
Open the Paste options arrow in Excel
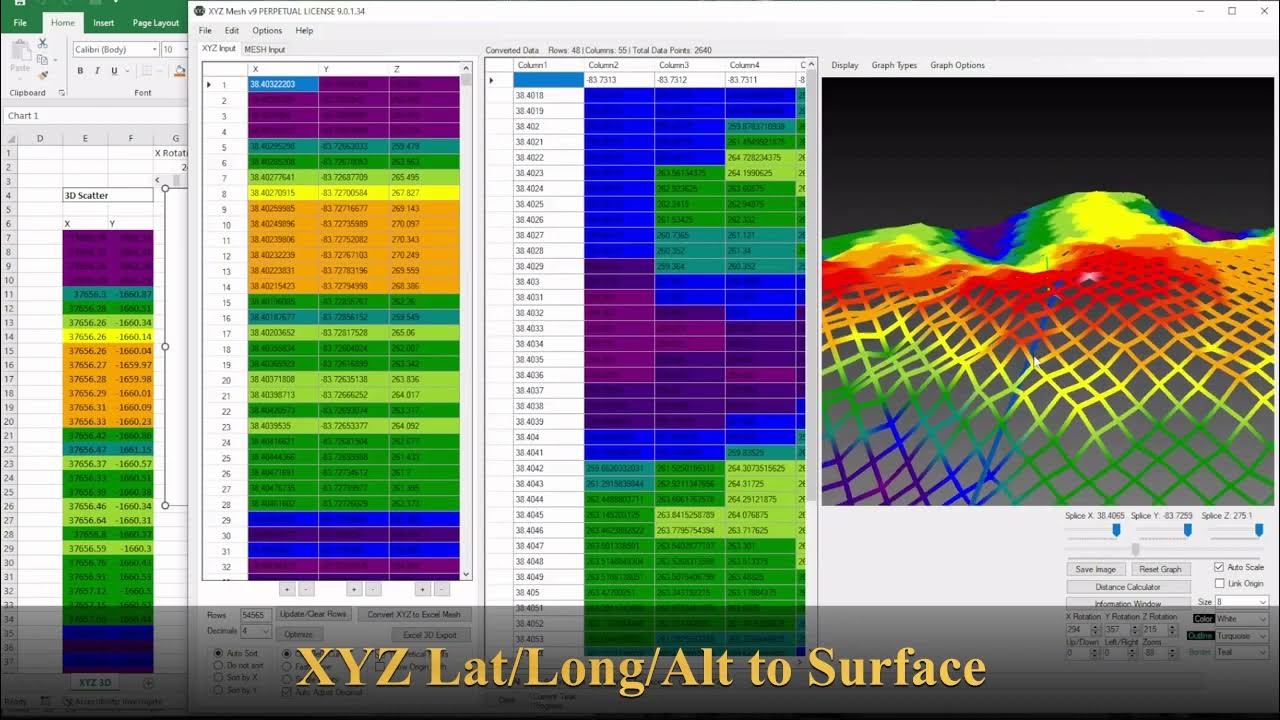pyautogui.click(x=19, y=77)
